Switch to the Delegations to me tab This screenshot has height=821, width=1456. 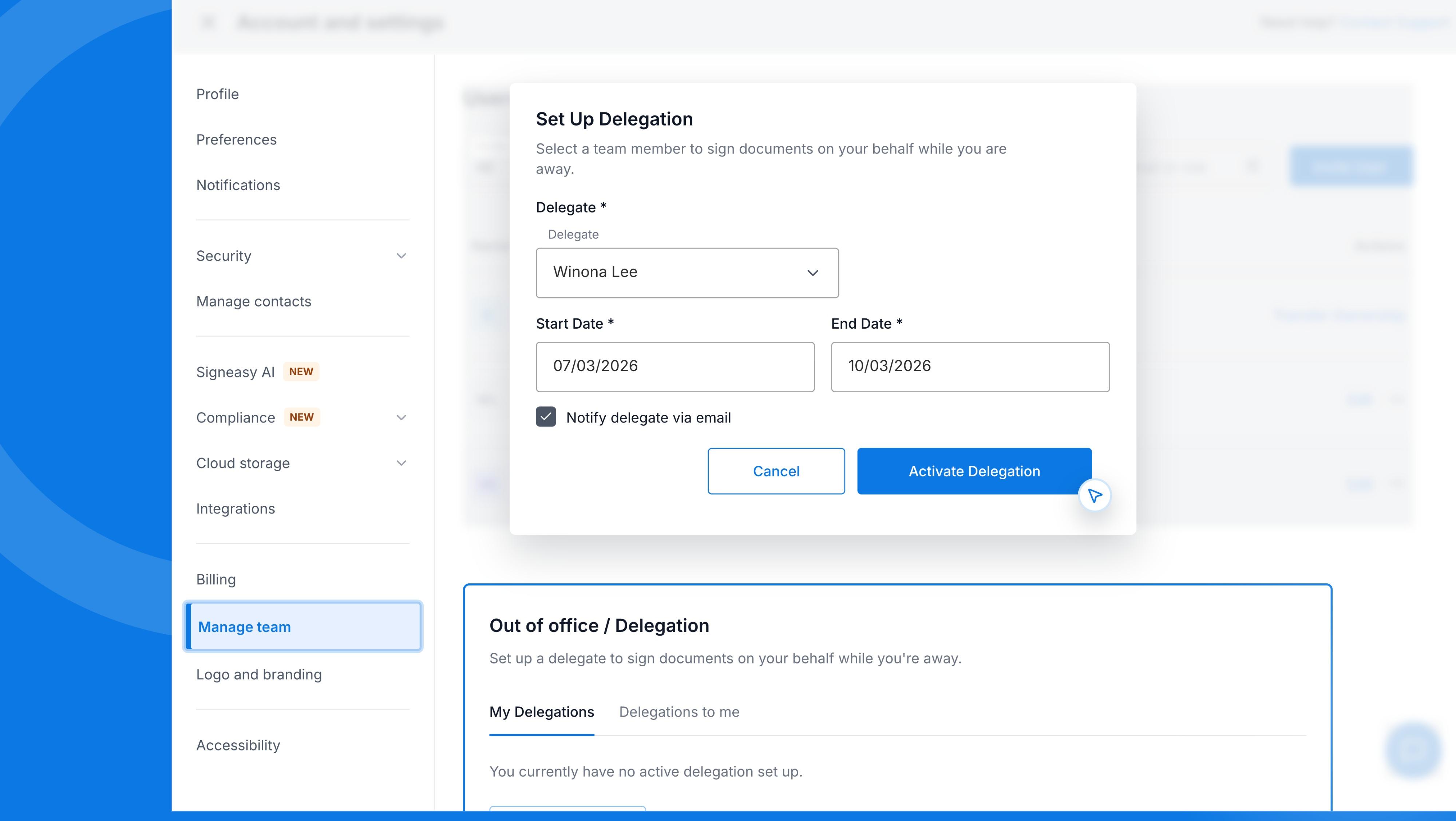(679, 712)
